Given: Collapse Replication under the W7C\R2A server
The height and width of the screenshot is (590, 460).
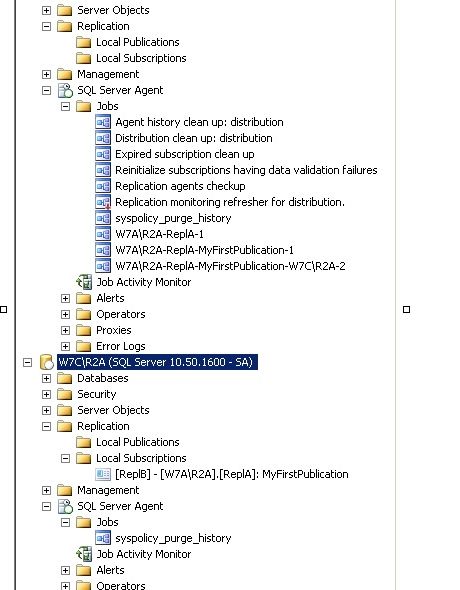Looking at the screenshot, I should [46, 426].
